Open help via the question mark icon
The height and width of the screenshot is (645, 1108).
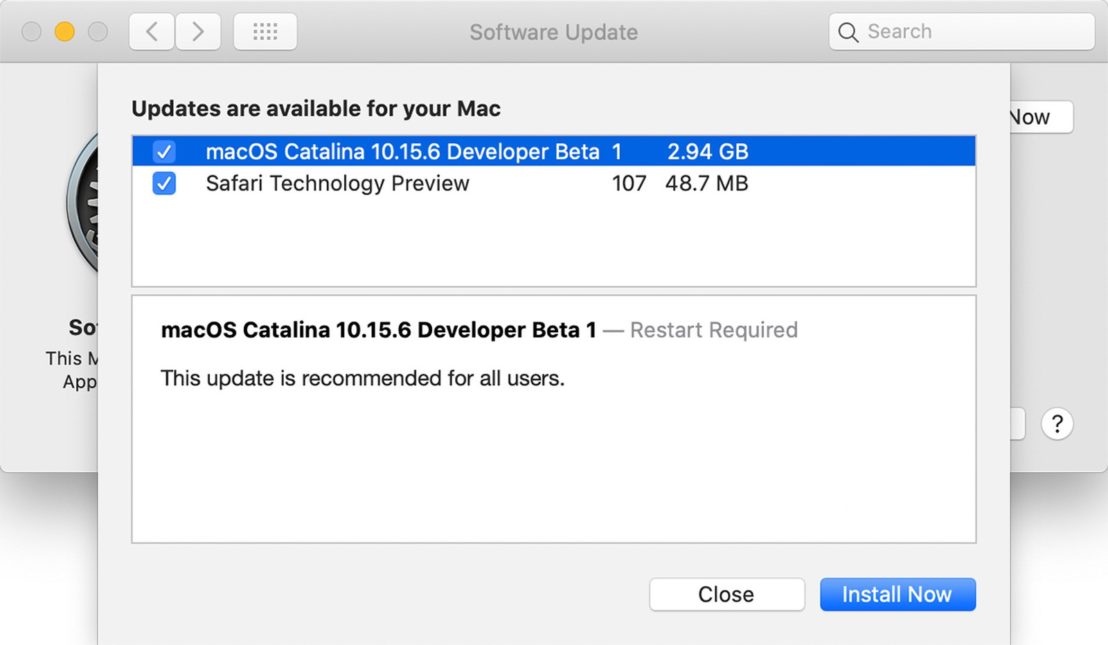[1057, 424]
